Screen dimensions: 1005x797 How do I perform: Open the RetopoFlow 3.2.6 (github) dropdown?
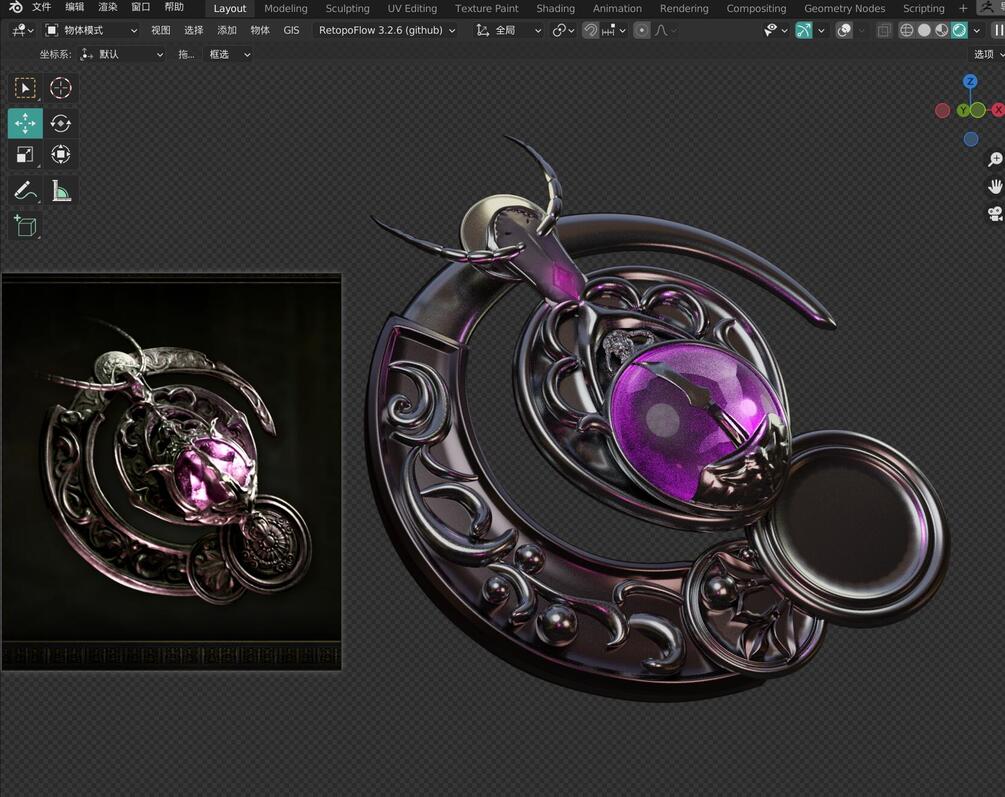(386, 30)
